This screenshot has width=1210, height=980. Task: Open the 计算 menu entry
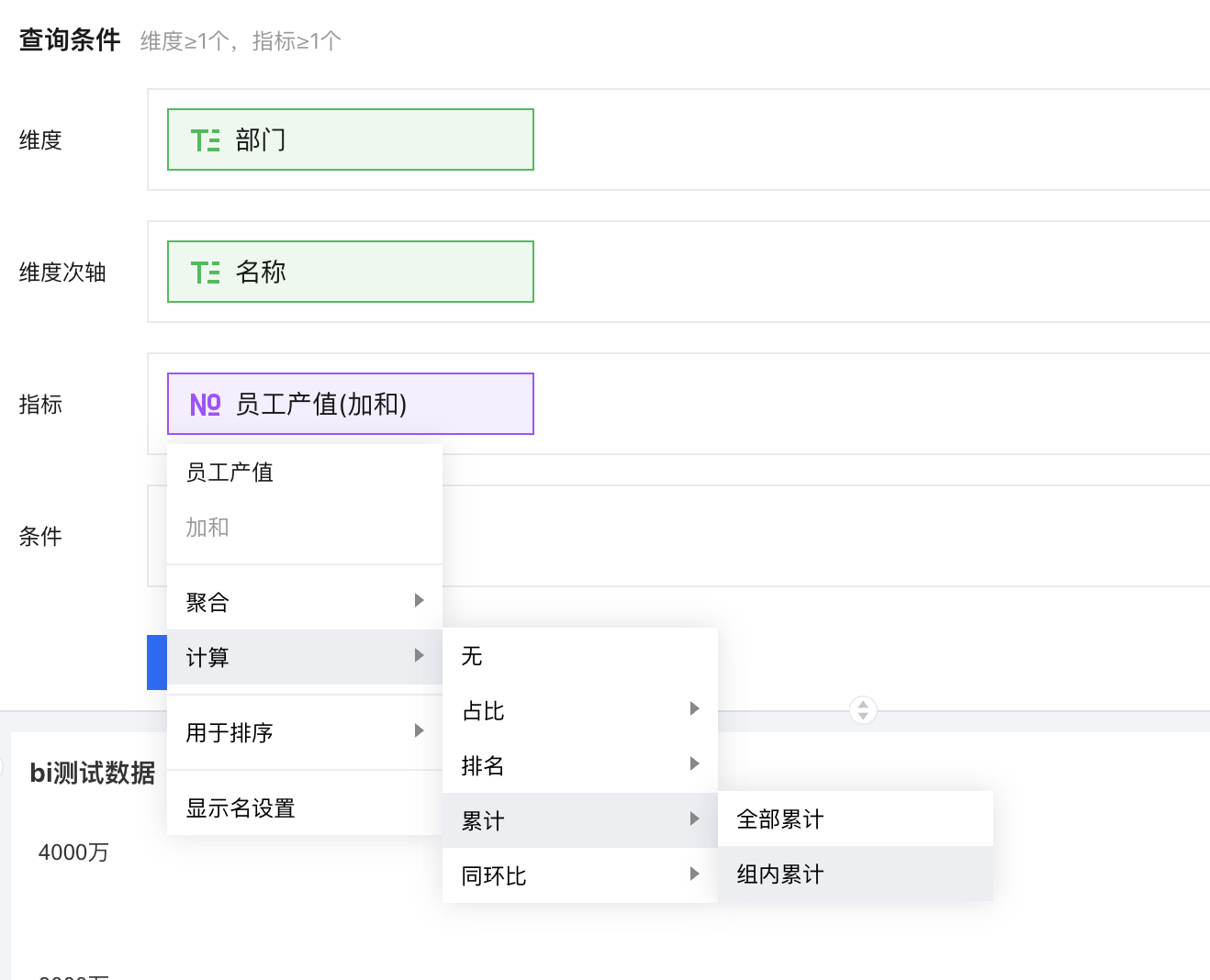pyautogui.click(x=207, y=658)
